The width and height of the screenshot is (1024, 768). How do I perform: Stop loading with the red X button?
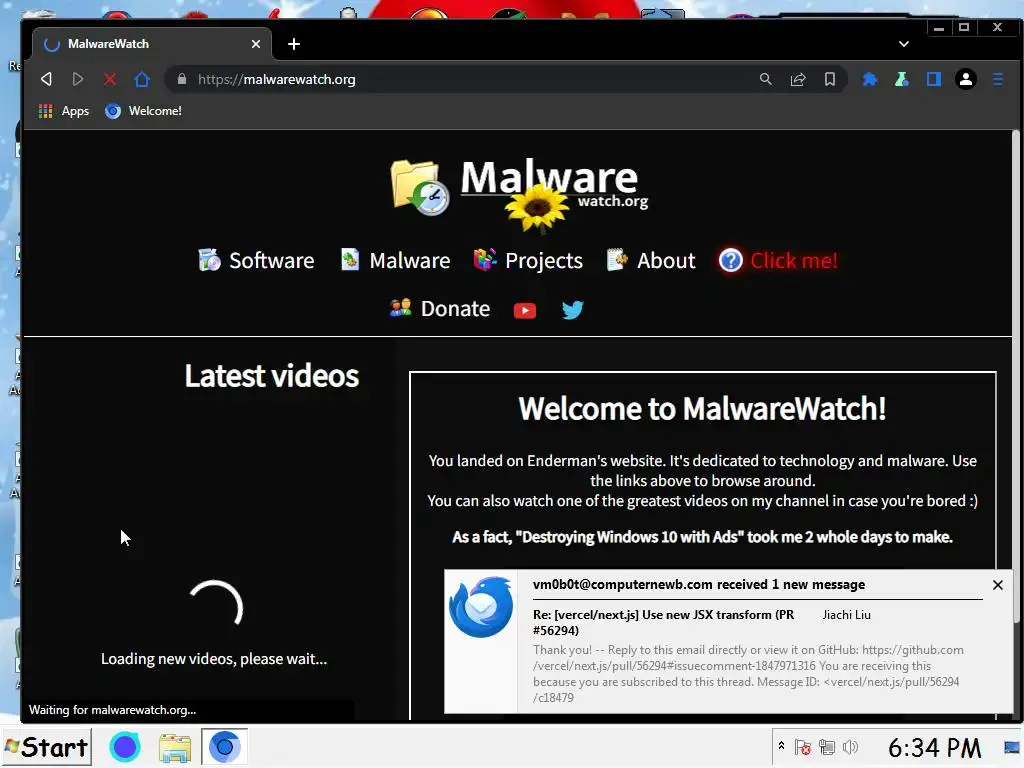(x=110, y=80)
